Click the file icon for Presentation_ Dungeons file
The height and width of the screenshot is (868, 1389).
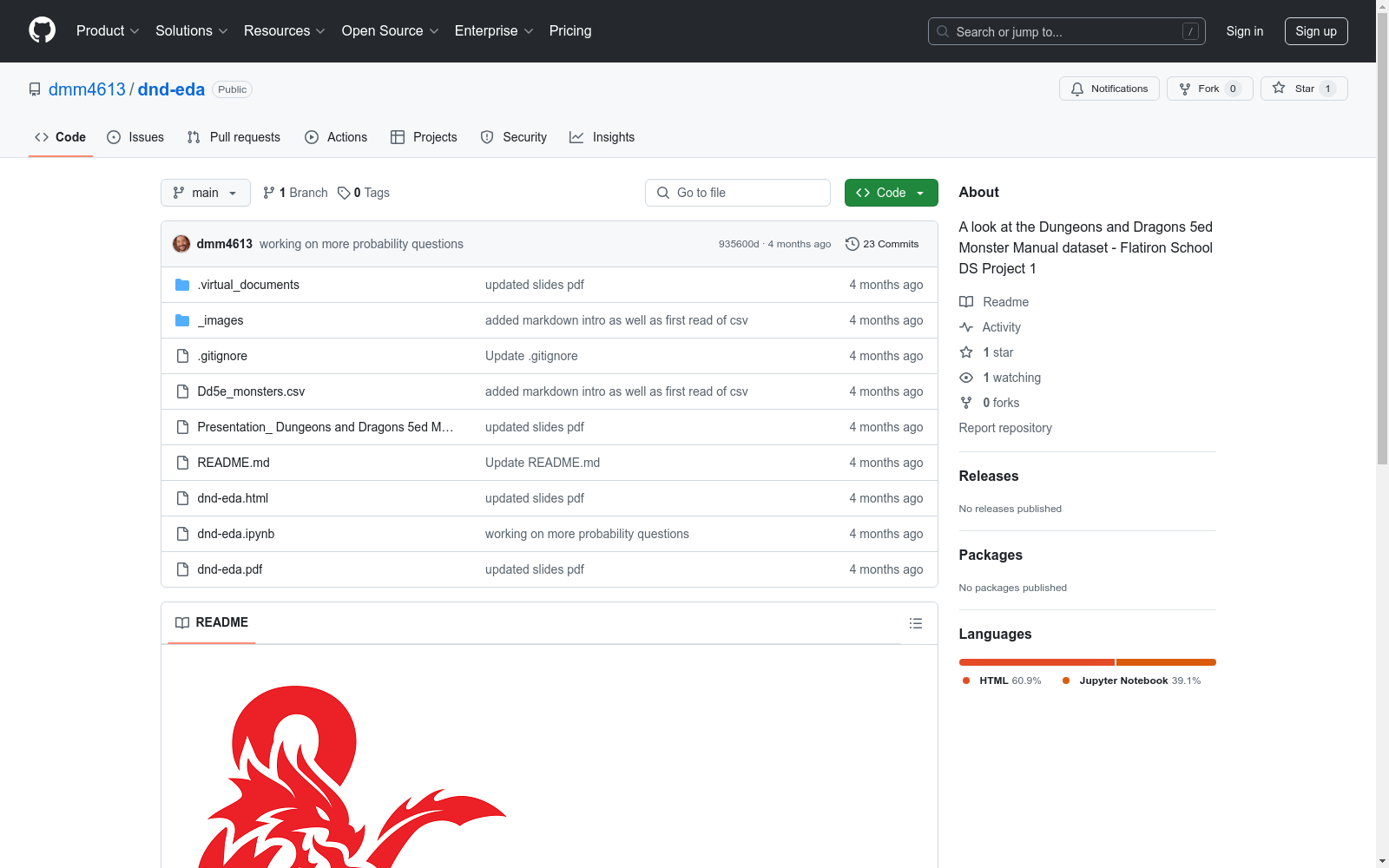point(182,427)
